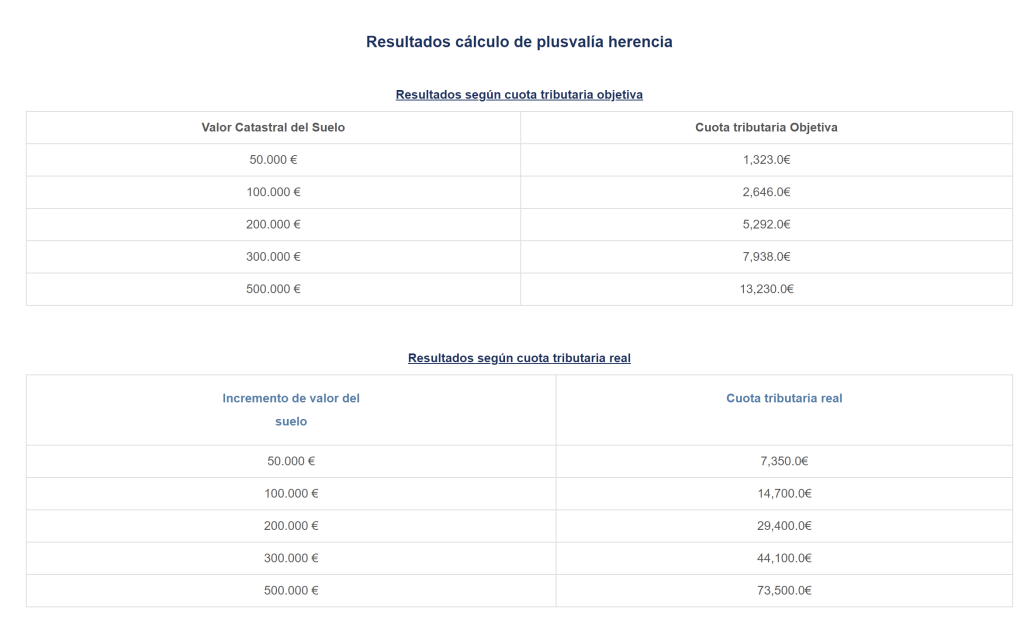This screenshot has height=623, width=1024.
Task: Select the 29,400.0€ result cell
Action: [784, 526]
